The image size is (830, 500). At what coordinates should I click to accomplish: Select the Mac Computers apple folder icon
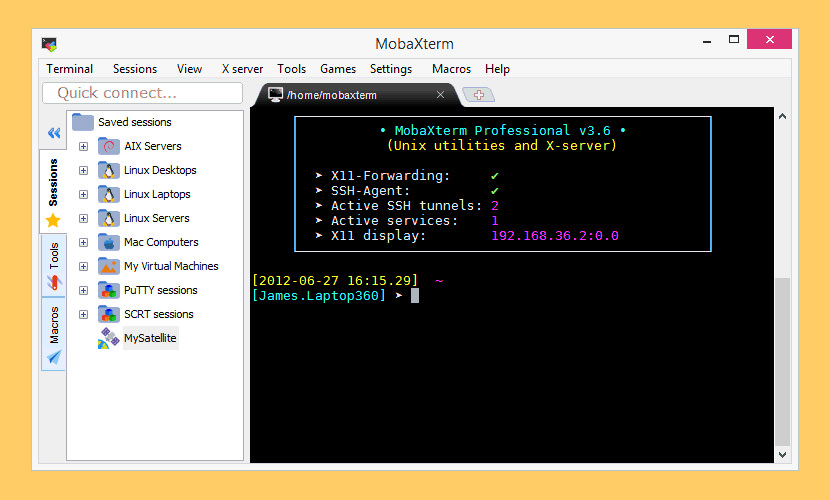[109, 242]
